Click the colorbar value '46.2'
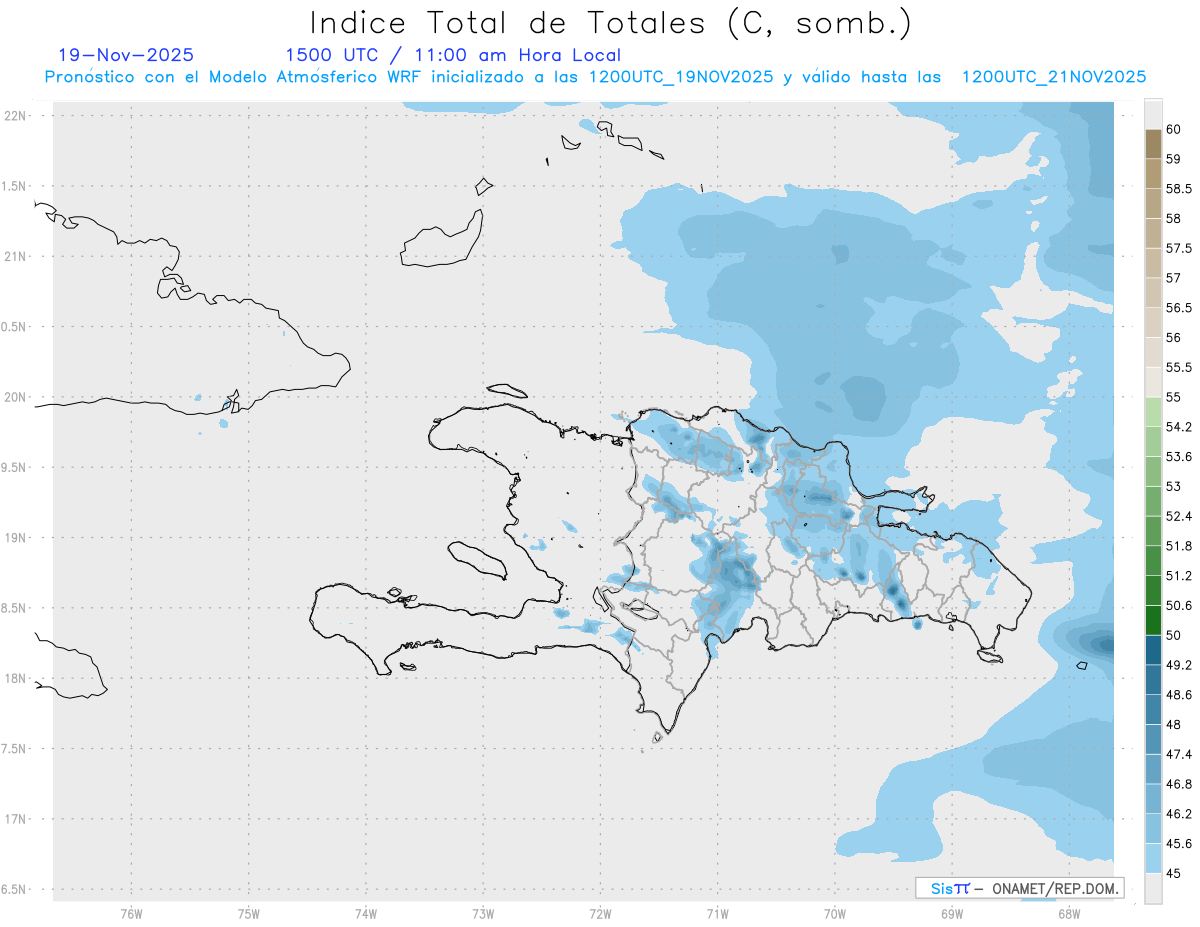This screenshot has height=927, width=1200. (x=1179, y=814)
